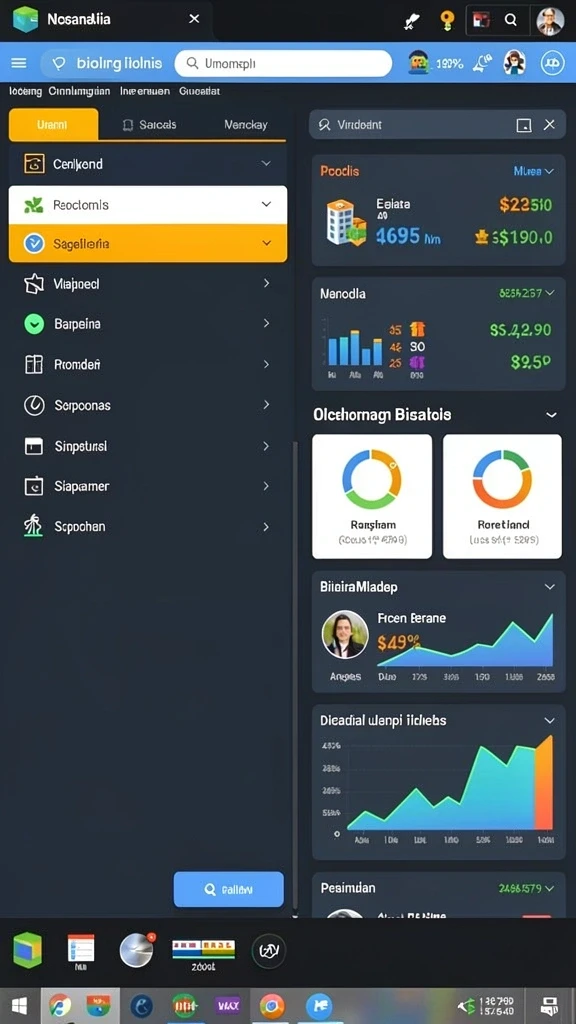This screenshot has width=576, height=1024.
Task: Click the left panel vertical scrollbar
Action: pos(295,676)
